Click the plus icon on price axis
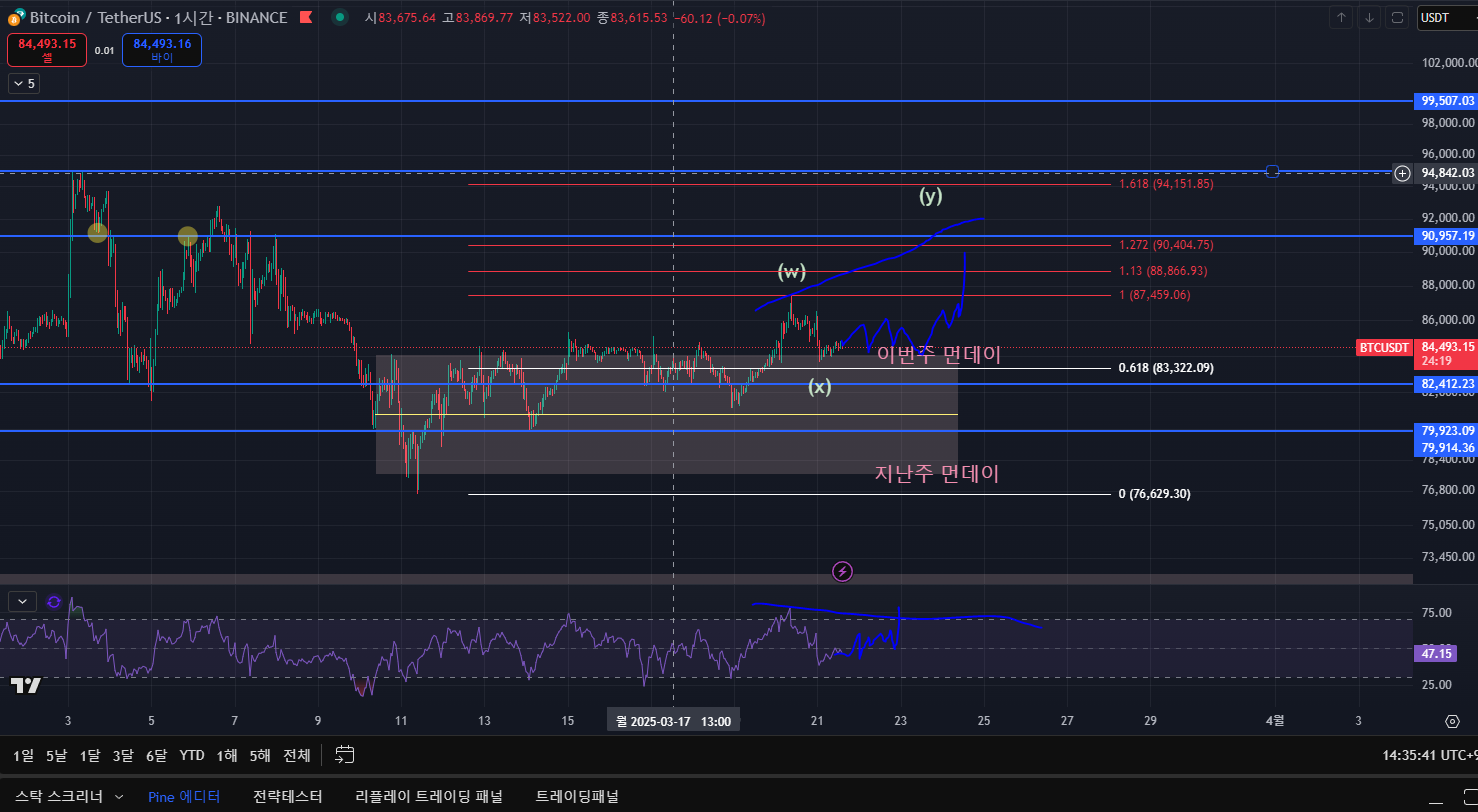Viewport: 1478px width, 812px height. point(1403,173)
